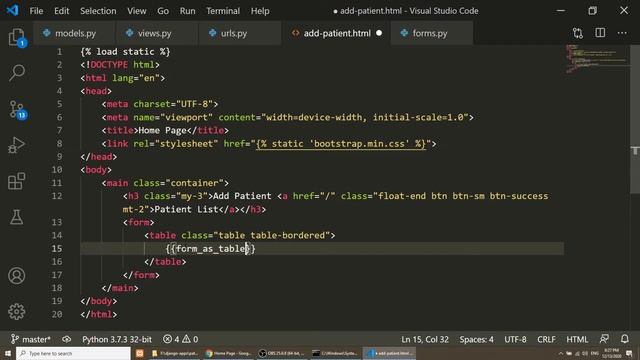The width and height of the screenshot is (640, 360).
Task: Click Ln 15, Col 32 cursor position
Action: pyautogui.click(x=424, y=339)
